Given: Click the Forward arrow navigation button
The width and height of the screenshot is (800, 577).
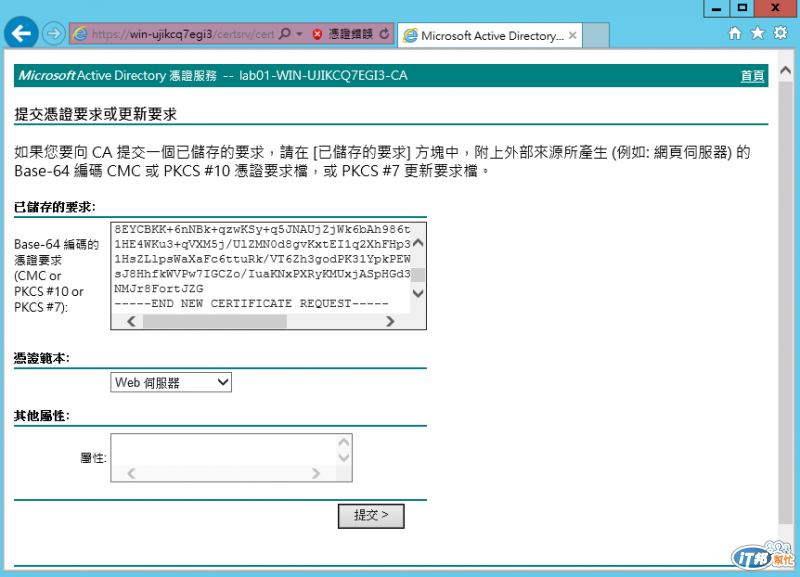Looking at the screenshot, I should 53,34.
